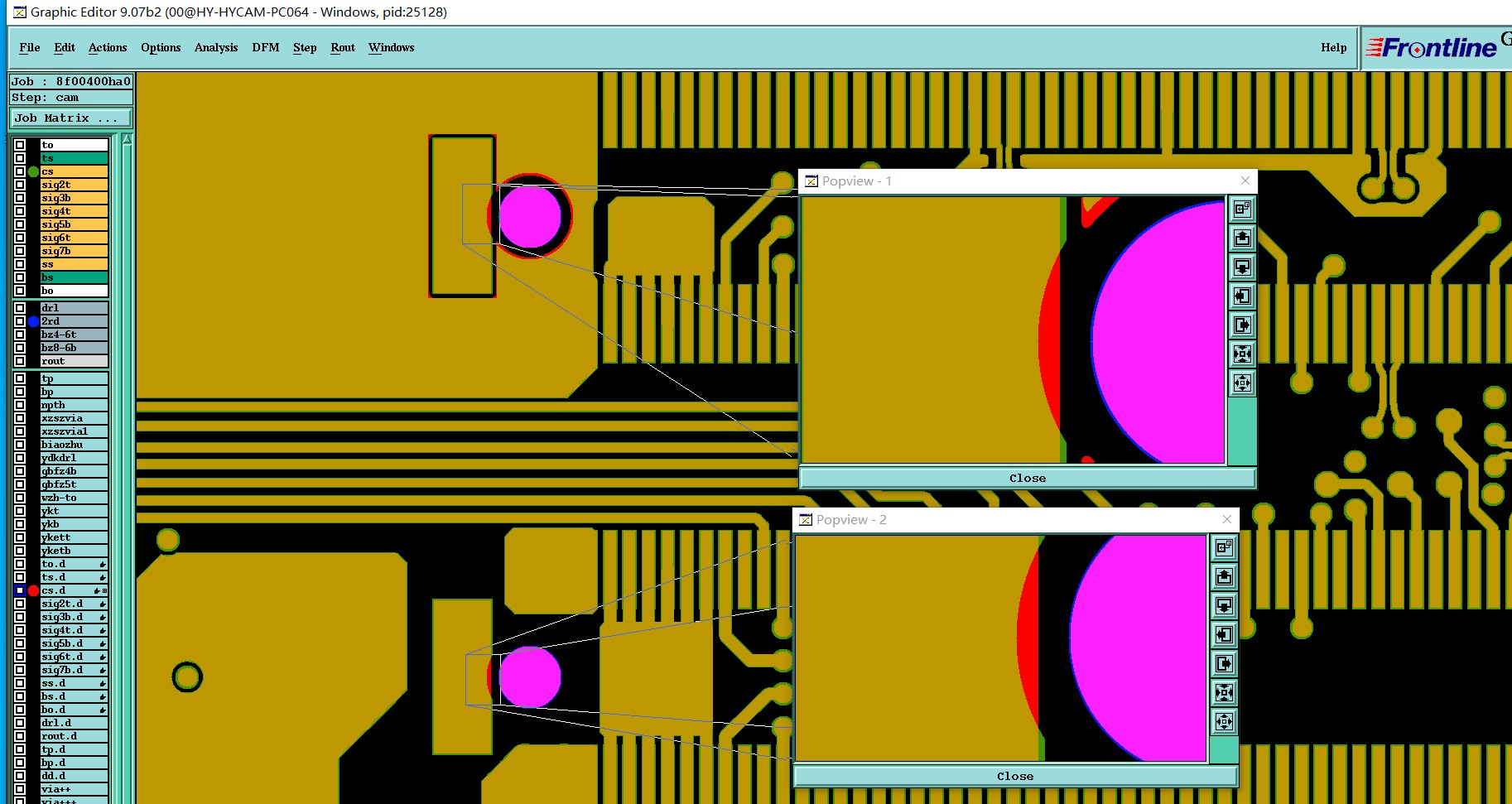Toggle the checkbox for layer drl
1512x804 pixels.
(x=20, y=308)
